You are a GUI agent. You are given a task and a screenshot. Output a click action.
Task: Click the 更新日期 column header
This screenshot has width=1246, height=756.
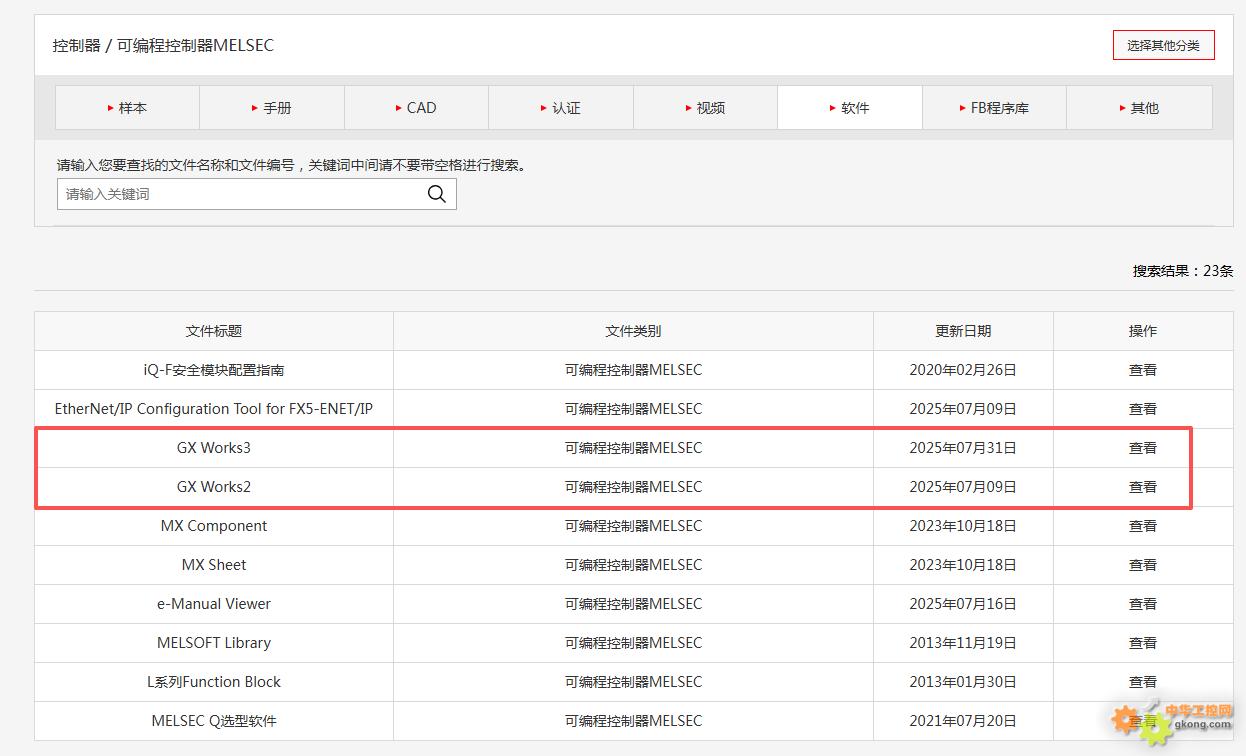click(963, 331)
